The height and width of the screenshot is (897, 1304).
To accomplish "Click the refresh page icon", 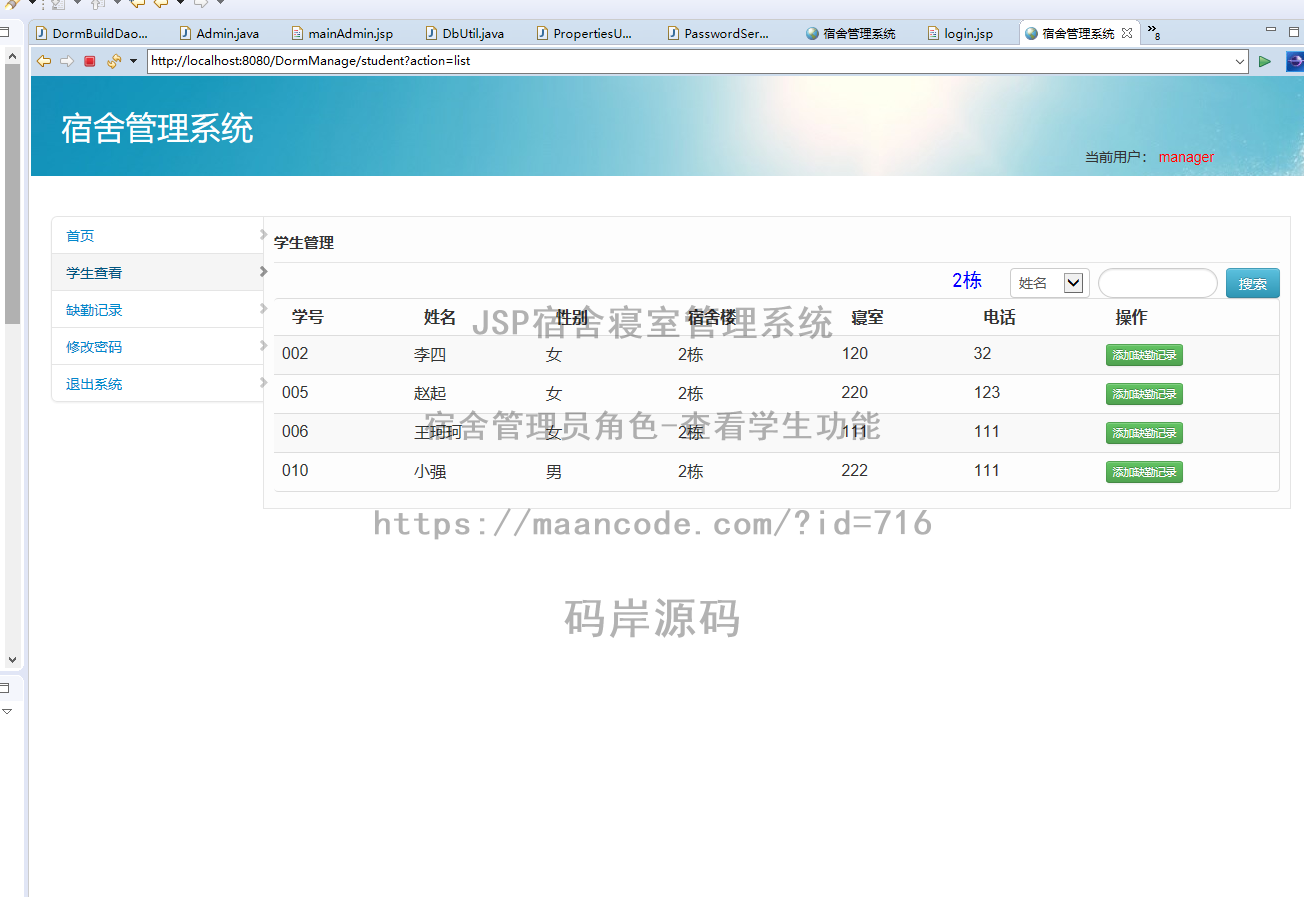I will [x=114, y=61].
